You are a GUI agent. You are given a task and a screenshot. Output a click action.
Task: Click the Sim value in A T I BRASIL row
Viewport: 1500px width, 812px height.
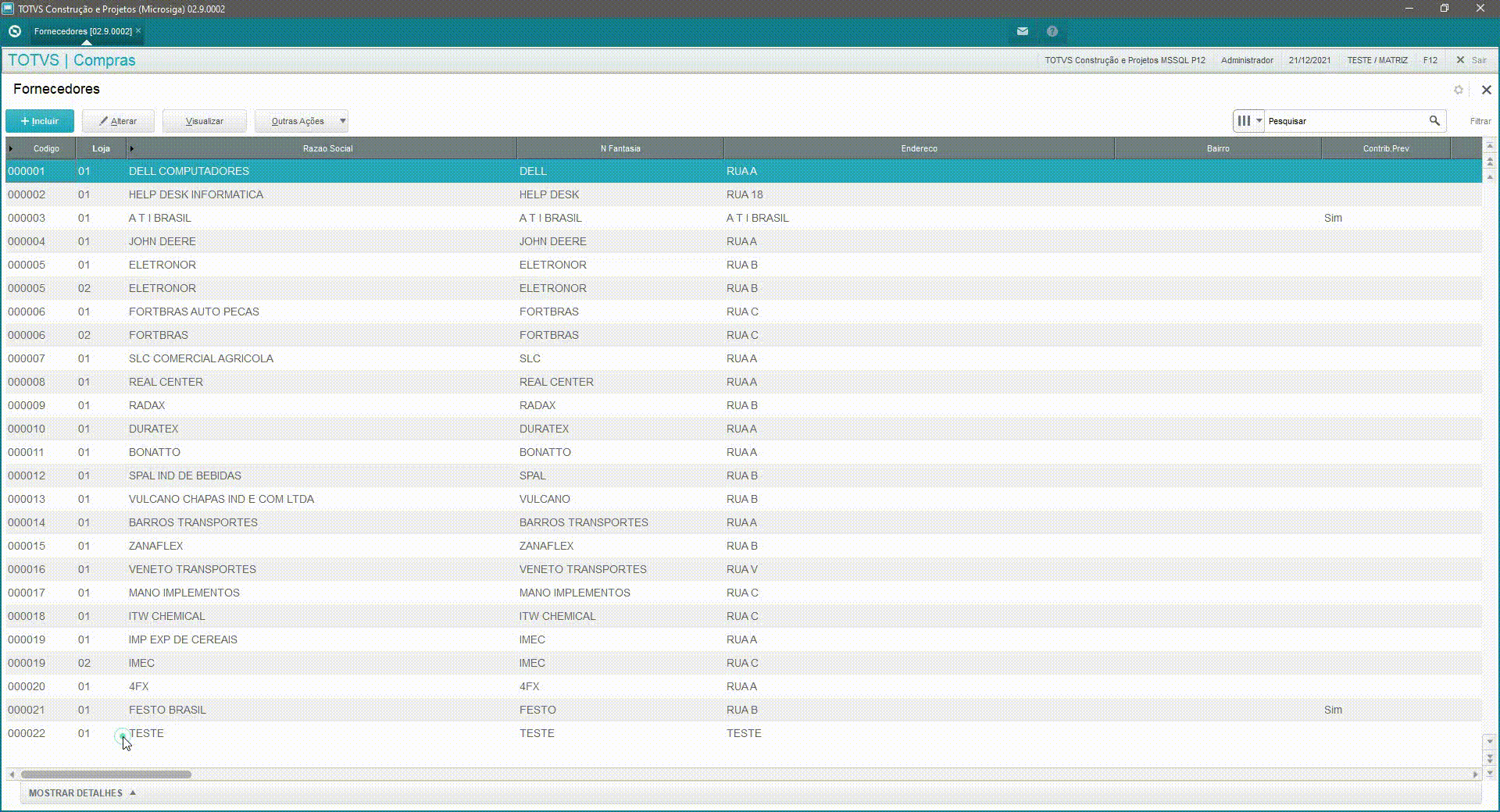pos(1333,218)
